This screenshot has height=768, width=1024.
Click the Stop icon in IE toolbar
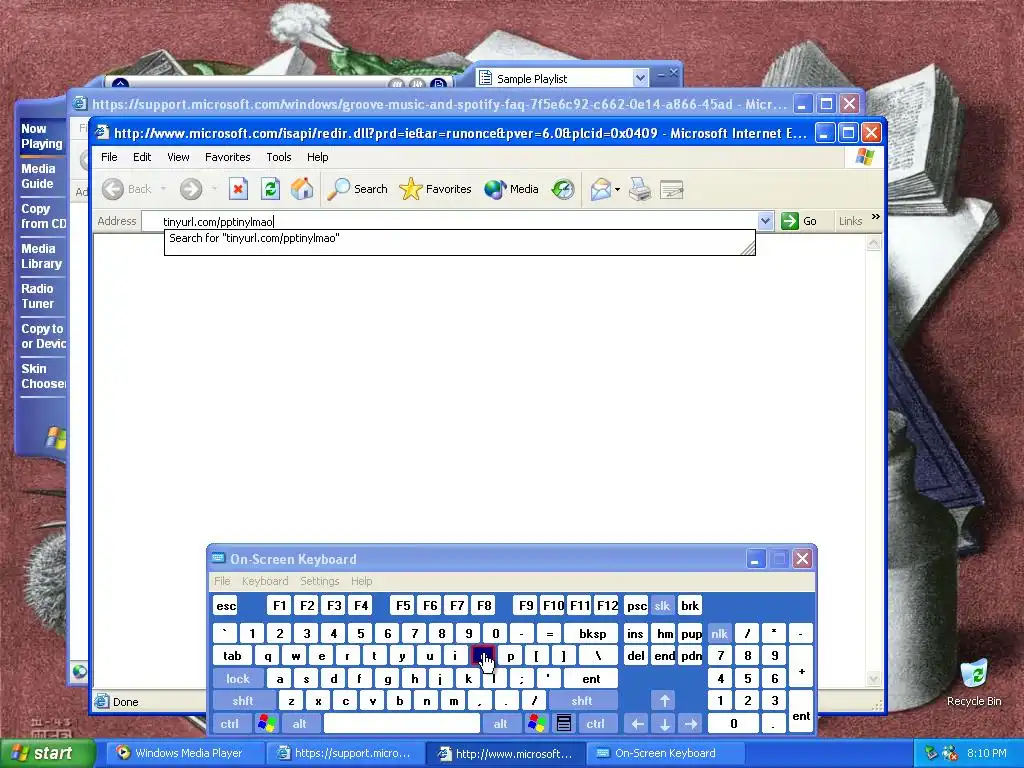(238, 189)
